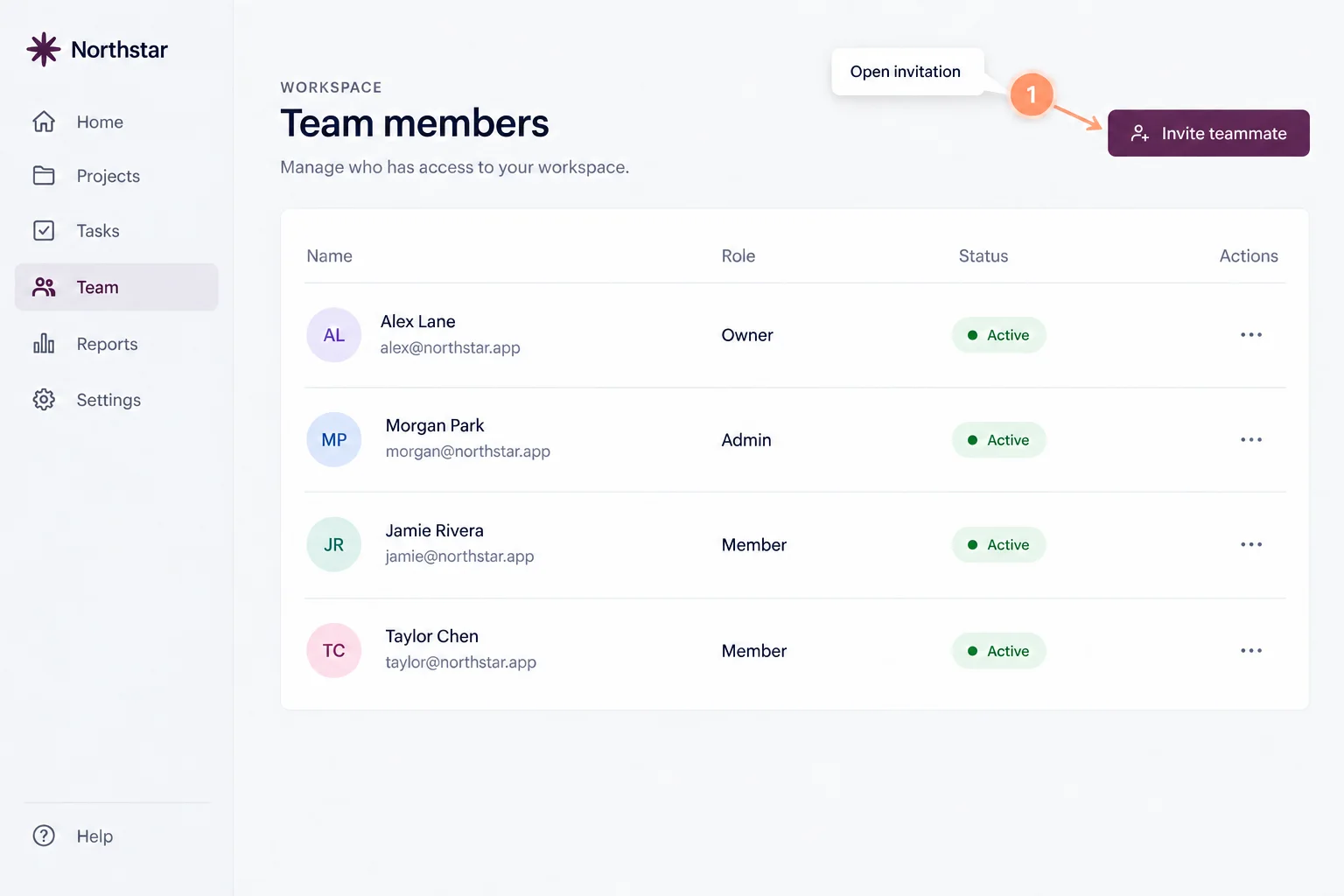
Task: Click Taylor Chen's TC avatar
Action: click(x=333, y=650)
